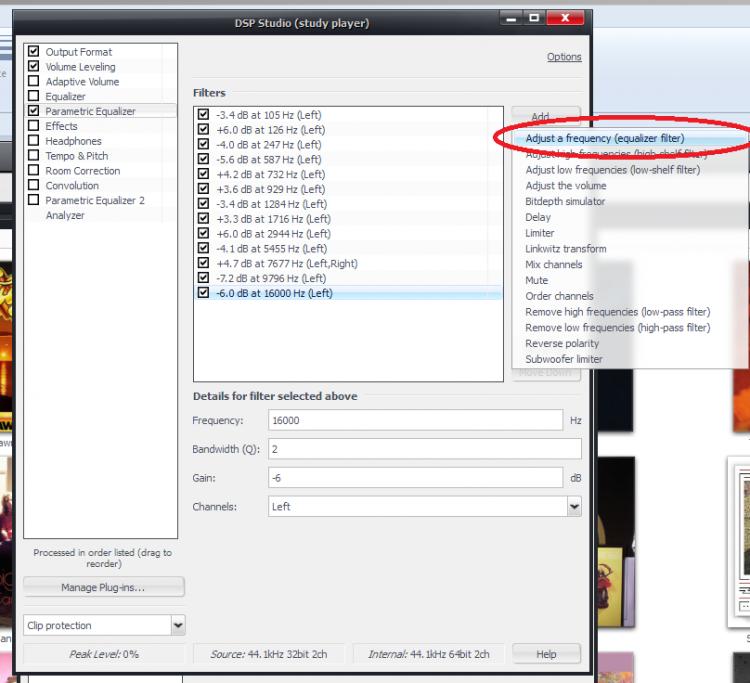Select the Room Correction plugin label
The height and width of the screenshot is (683, 750).
(x=83, y=171)
